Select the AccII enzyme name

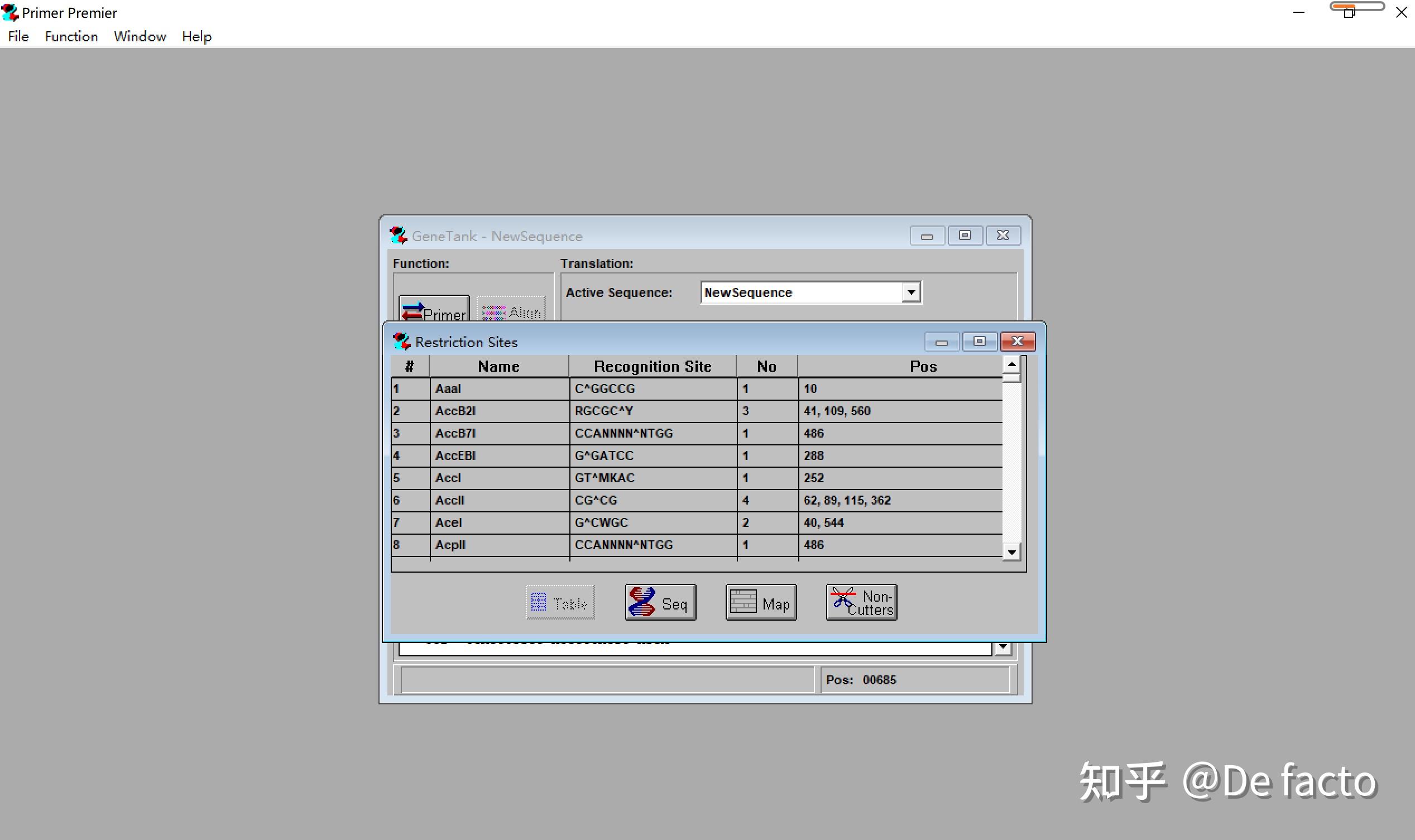click(450, 501)
